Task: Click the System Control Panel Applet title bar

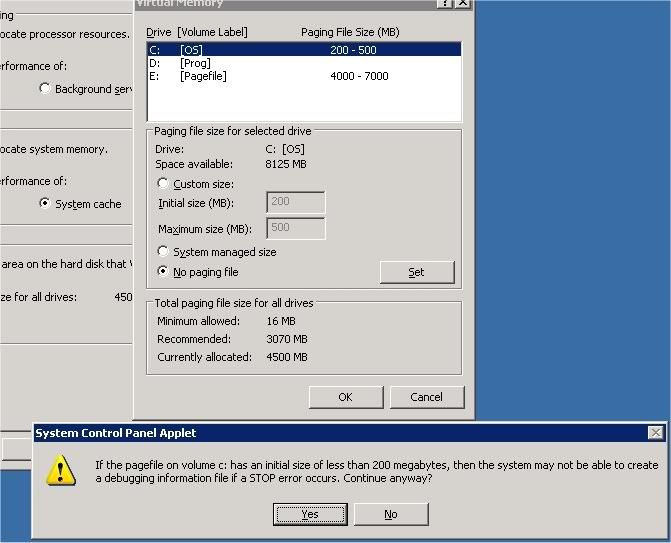Action: point(300,433)
